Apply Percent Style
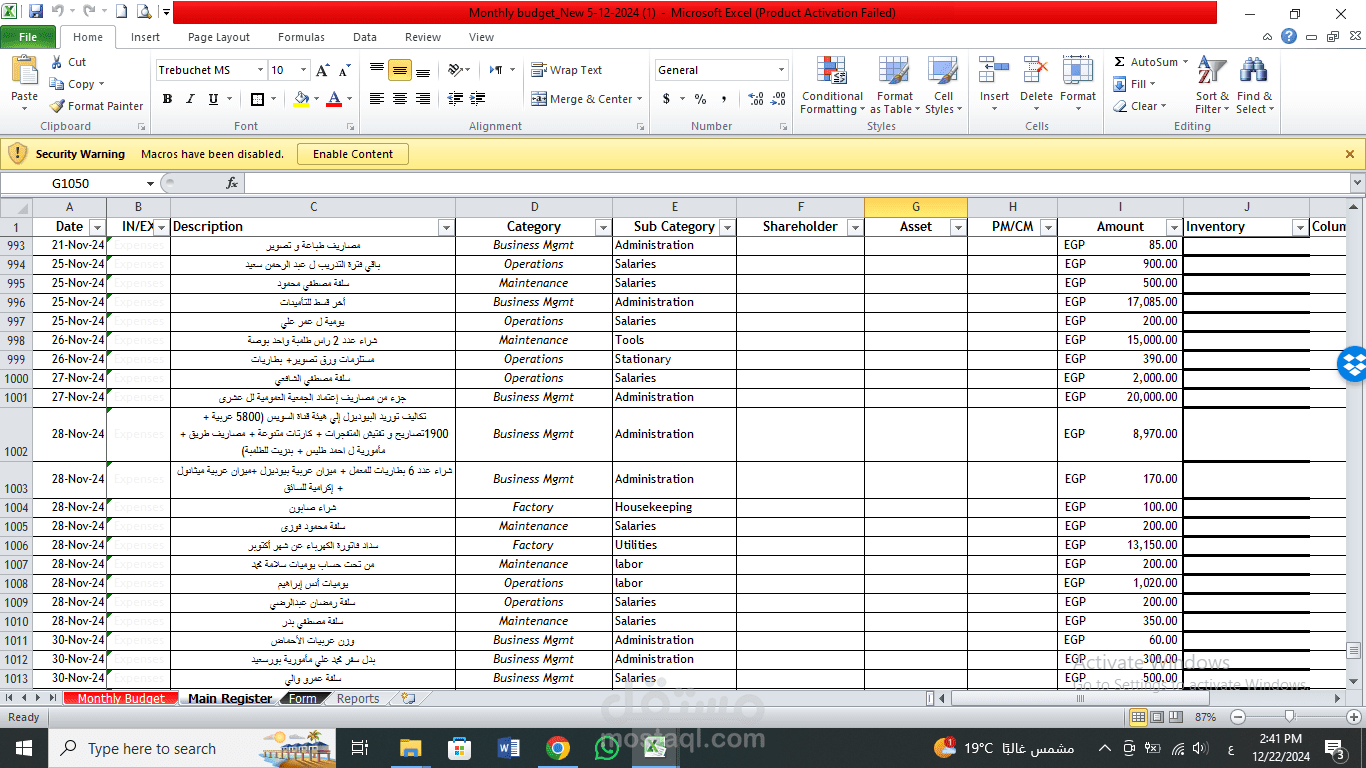This screenshot has height=768, width=1366. coord(700,99)
